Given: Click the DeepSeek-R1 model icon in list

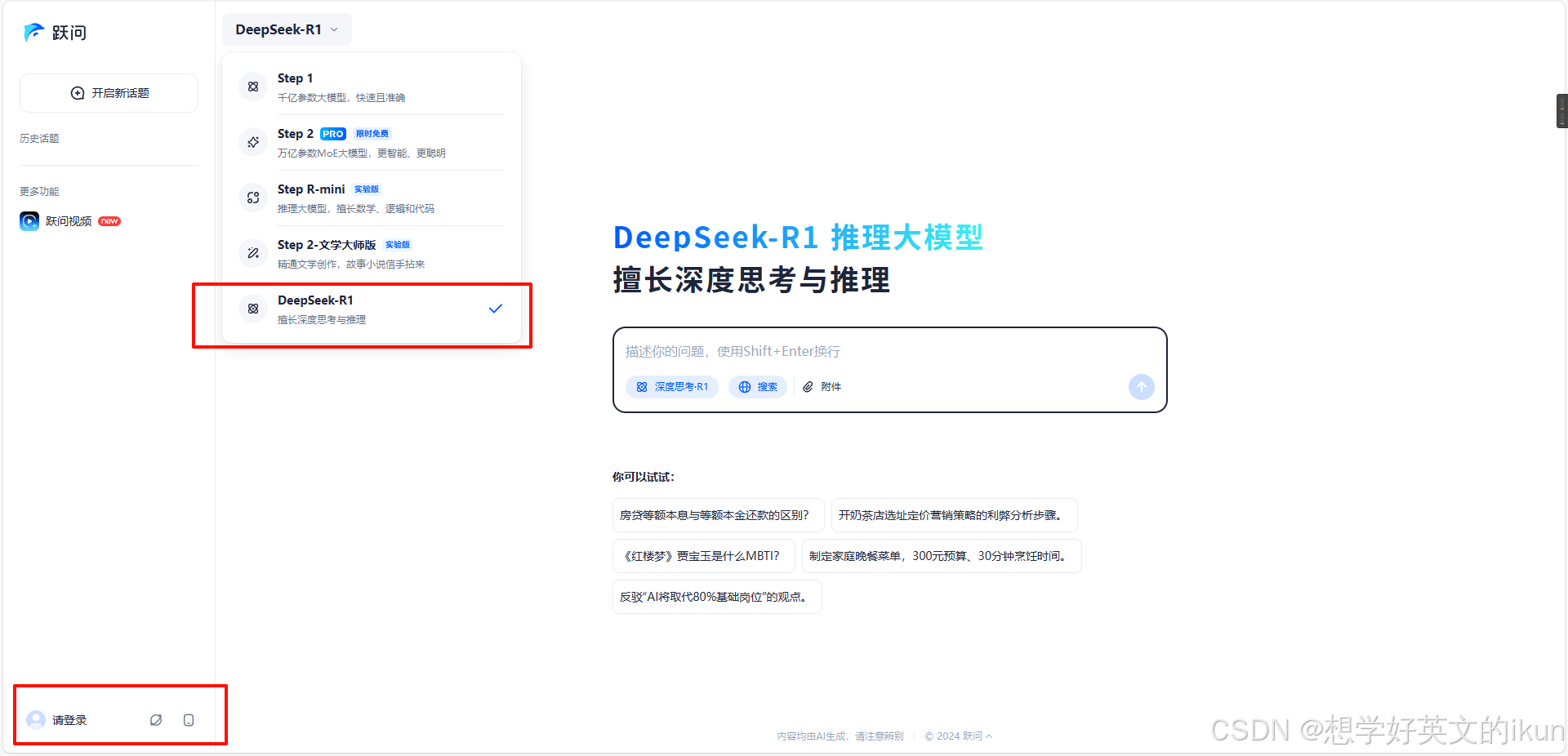Looking at the screenshot, I should 253,309.
